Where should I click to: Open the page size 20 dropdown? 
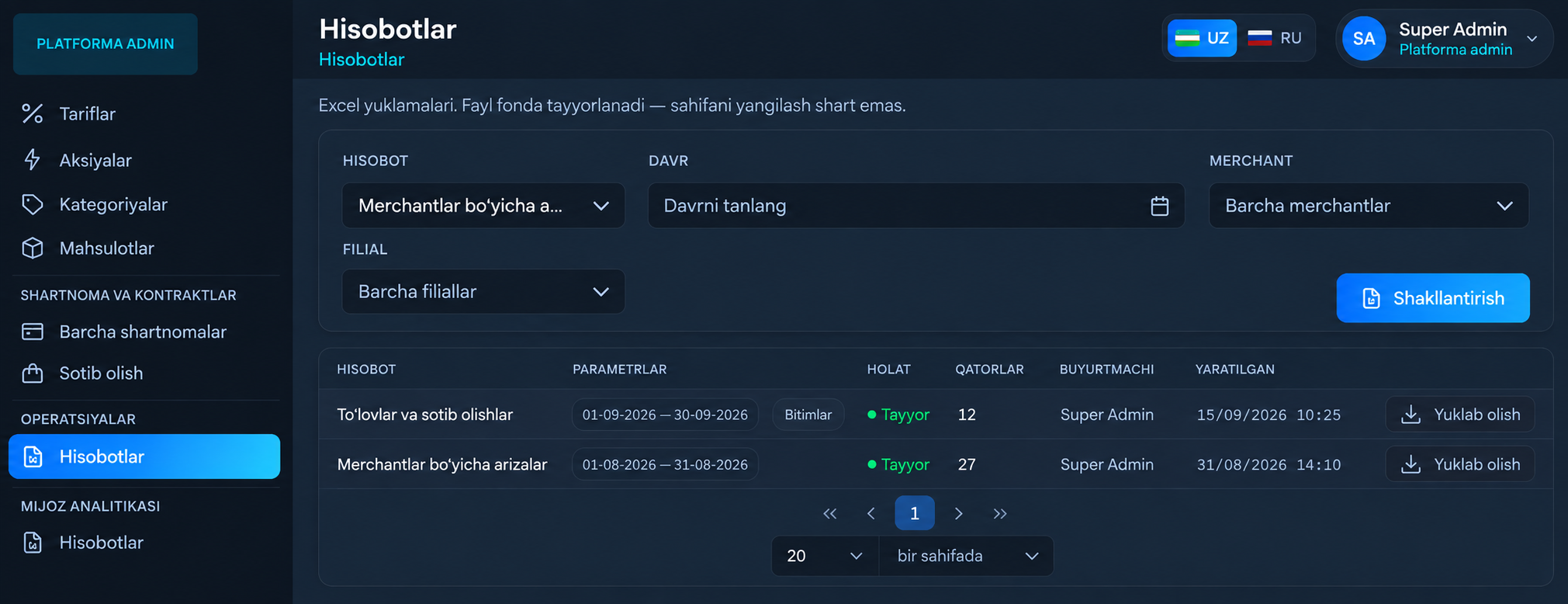825,556
